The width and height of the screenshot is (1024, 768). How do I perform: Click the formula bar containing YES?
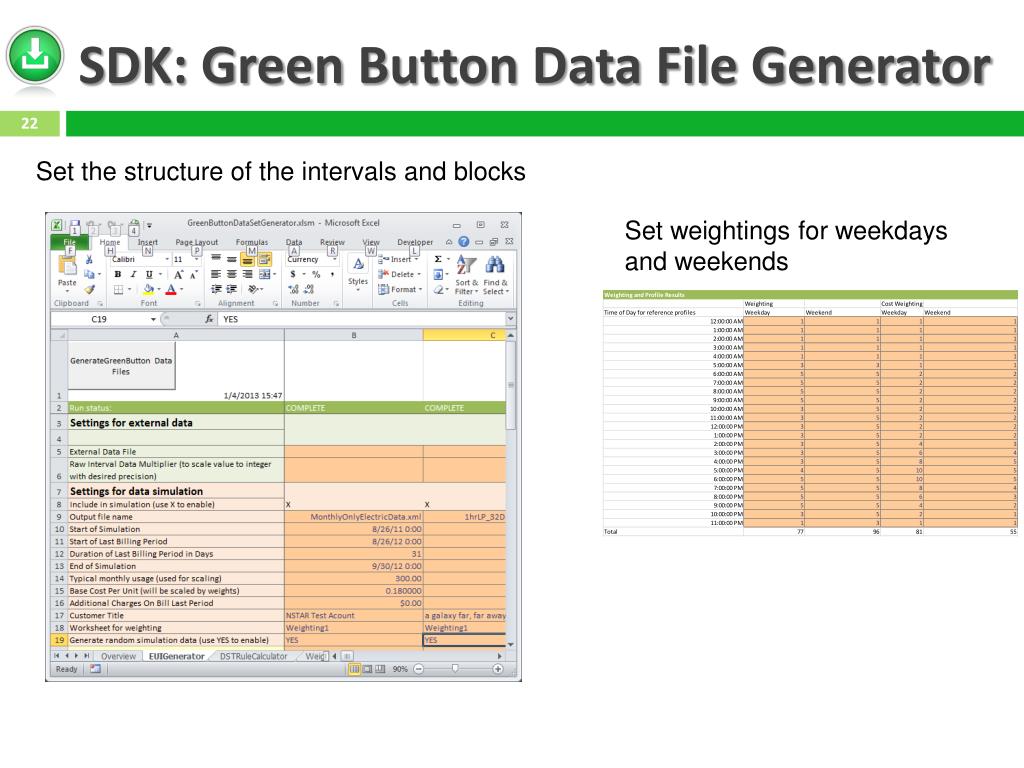tap(362, 319)
